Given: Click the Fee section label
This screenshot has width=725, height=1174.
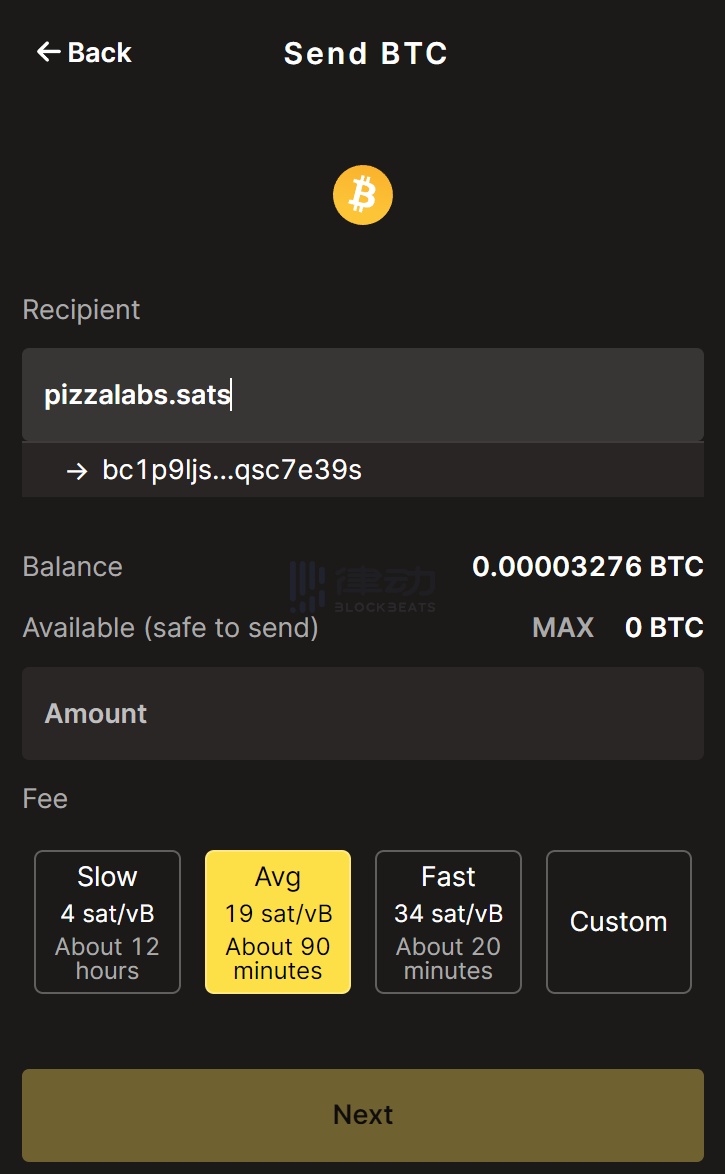Looking at the screenshot, I should pos(45,799).
